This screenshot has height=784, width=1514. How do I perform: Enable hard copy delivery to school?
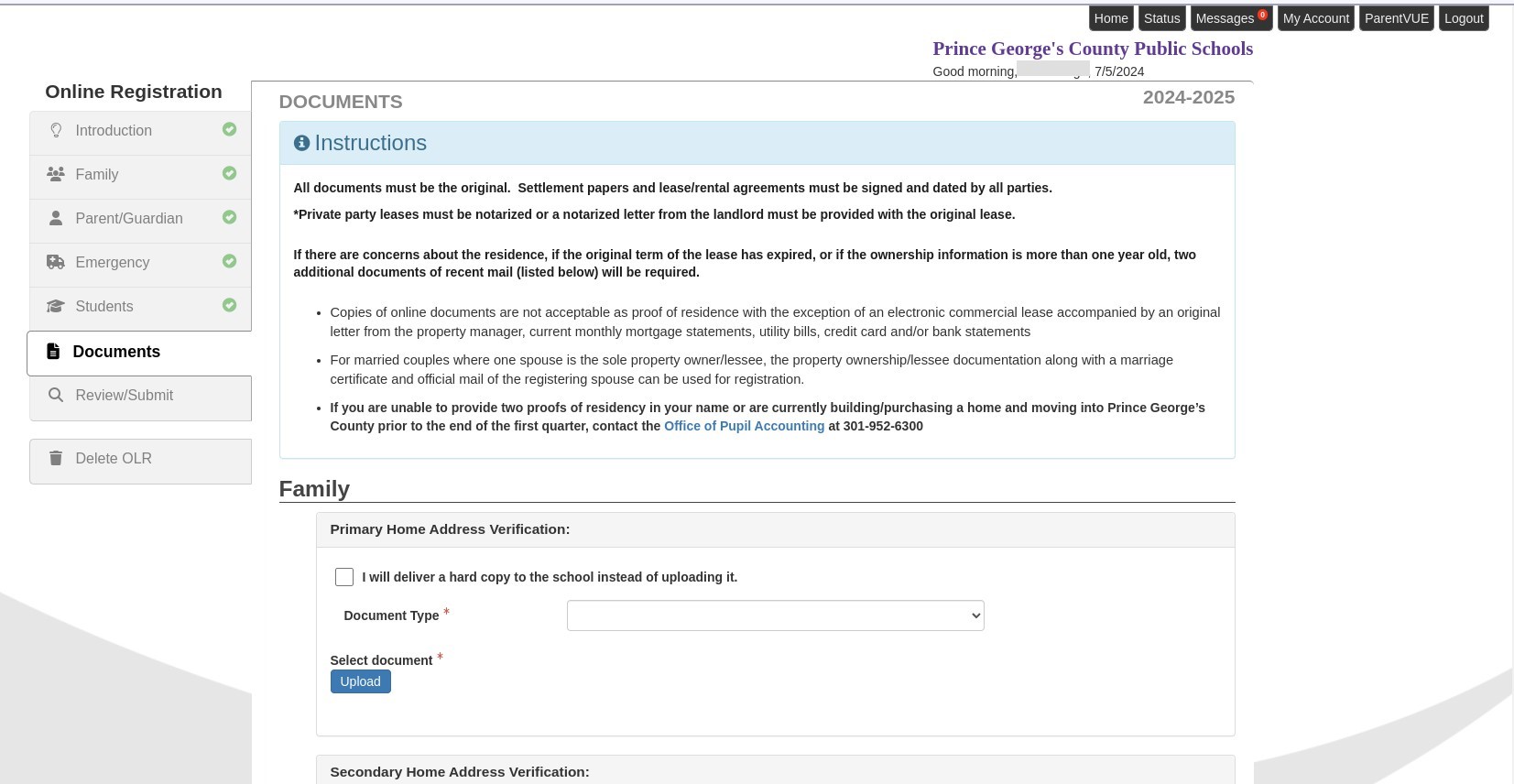344,577
